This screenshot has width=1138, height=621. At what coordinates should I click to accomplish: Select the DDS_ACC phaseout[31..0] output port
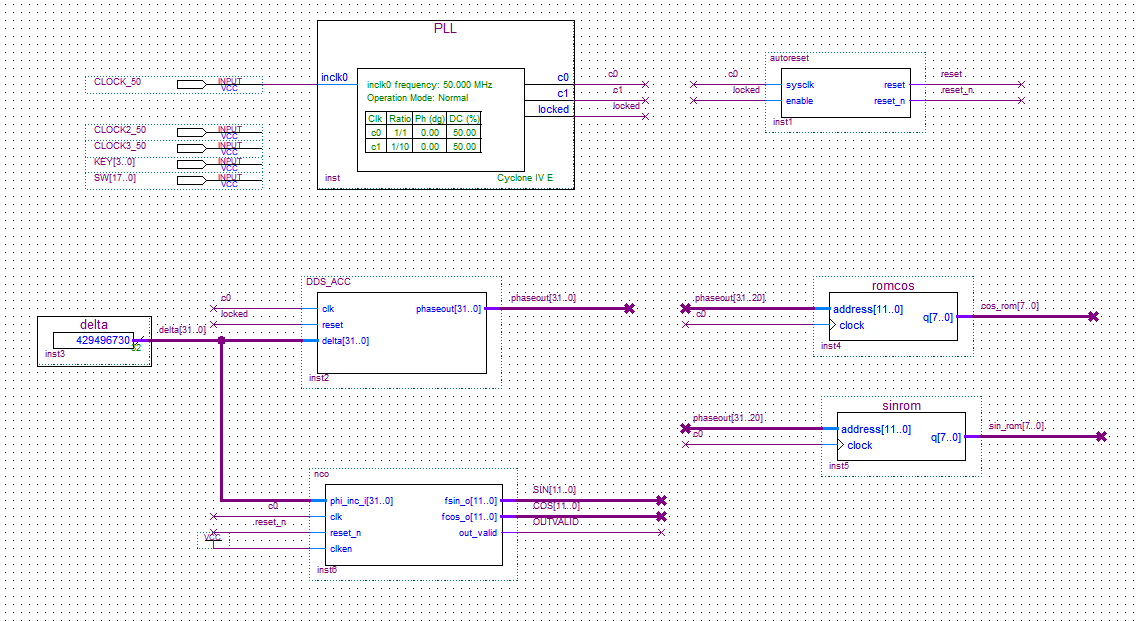(447, 309)
